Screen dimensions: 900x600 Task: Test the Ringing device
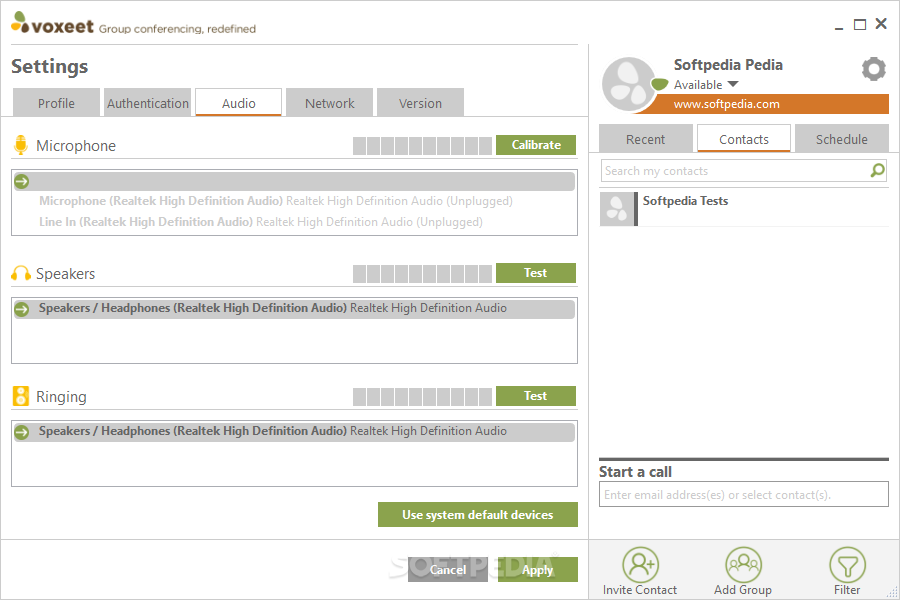(x=536, y=396)
